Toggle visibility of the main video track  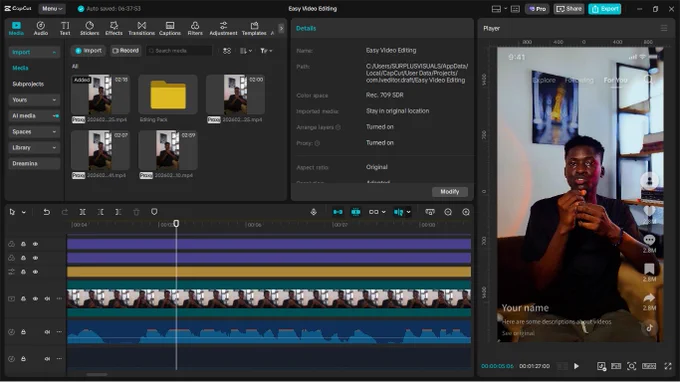tap(36, 299)
